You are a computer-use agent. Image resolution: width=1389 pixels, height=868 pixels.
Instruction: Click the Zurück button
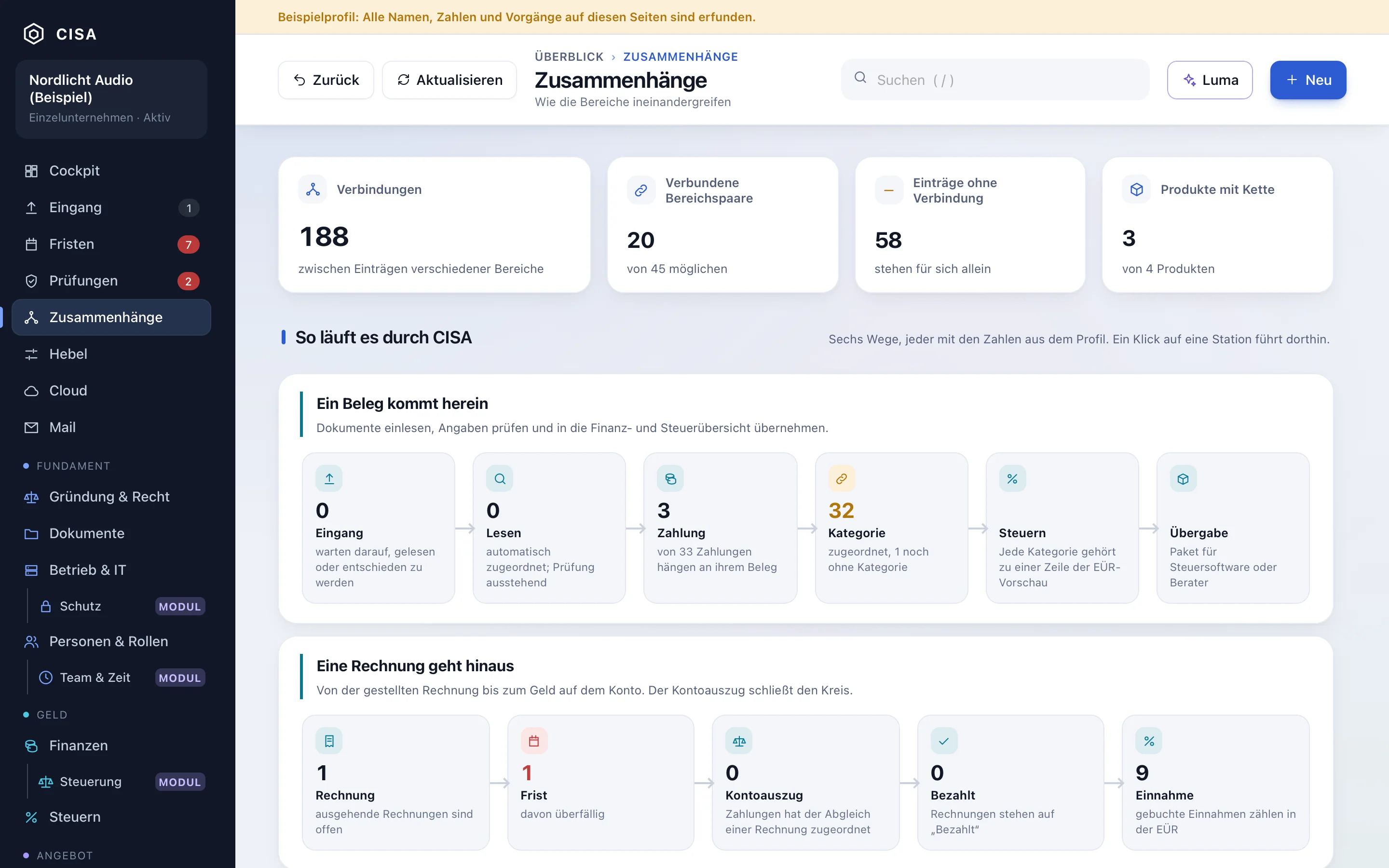(326, 80)
